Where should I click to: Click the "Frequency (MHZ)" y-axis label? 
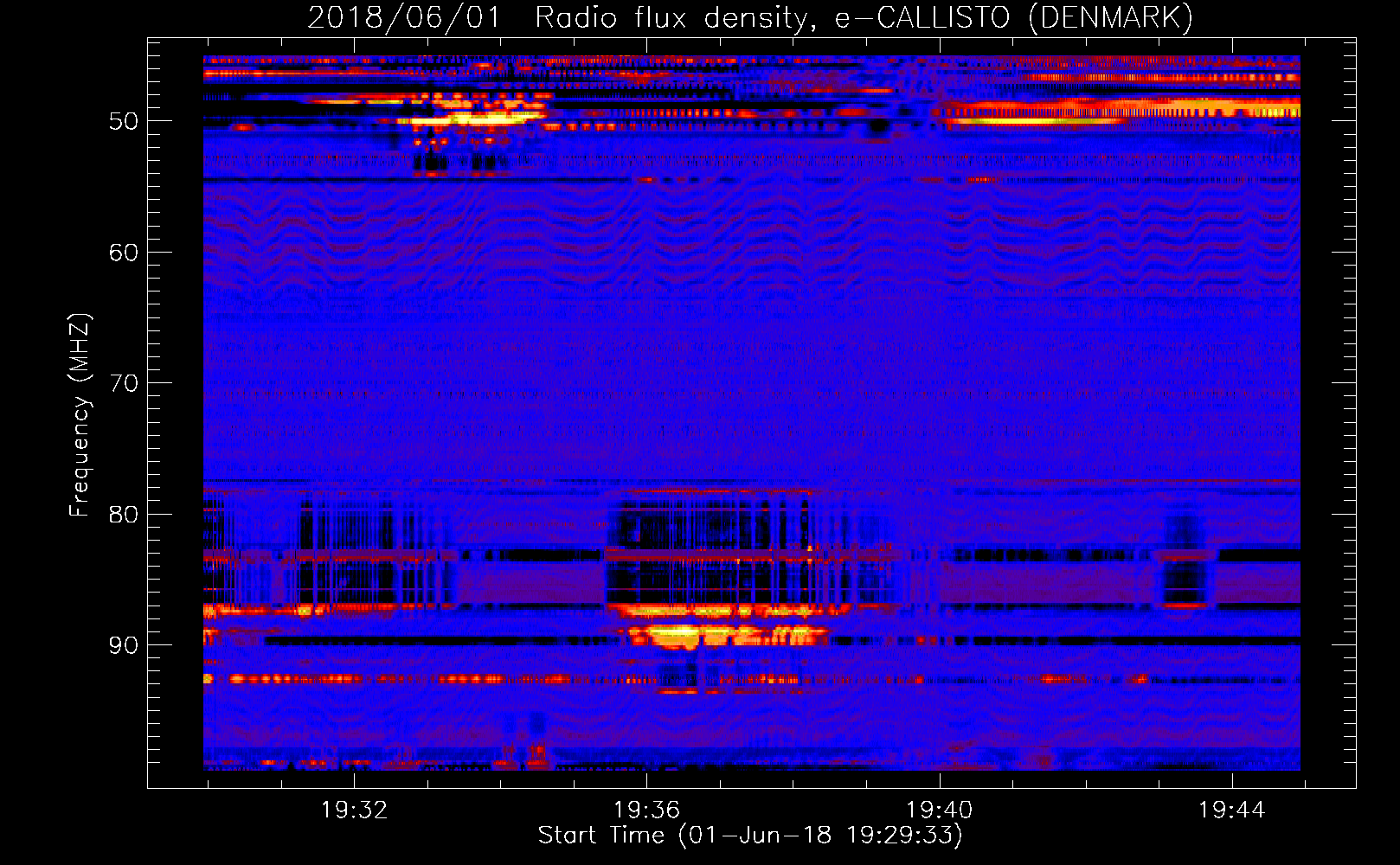click(80, 415)
